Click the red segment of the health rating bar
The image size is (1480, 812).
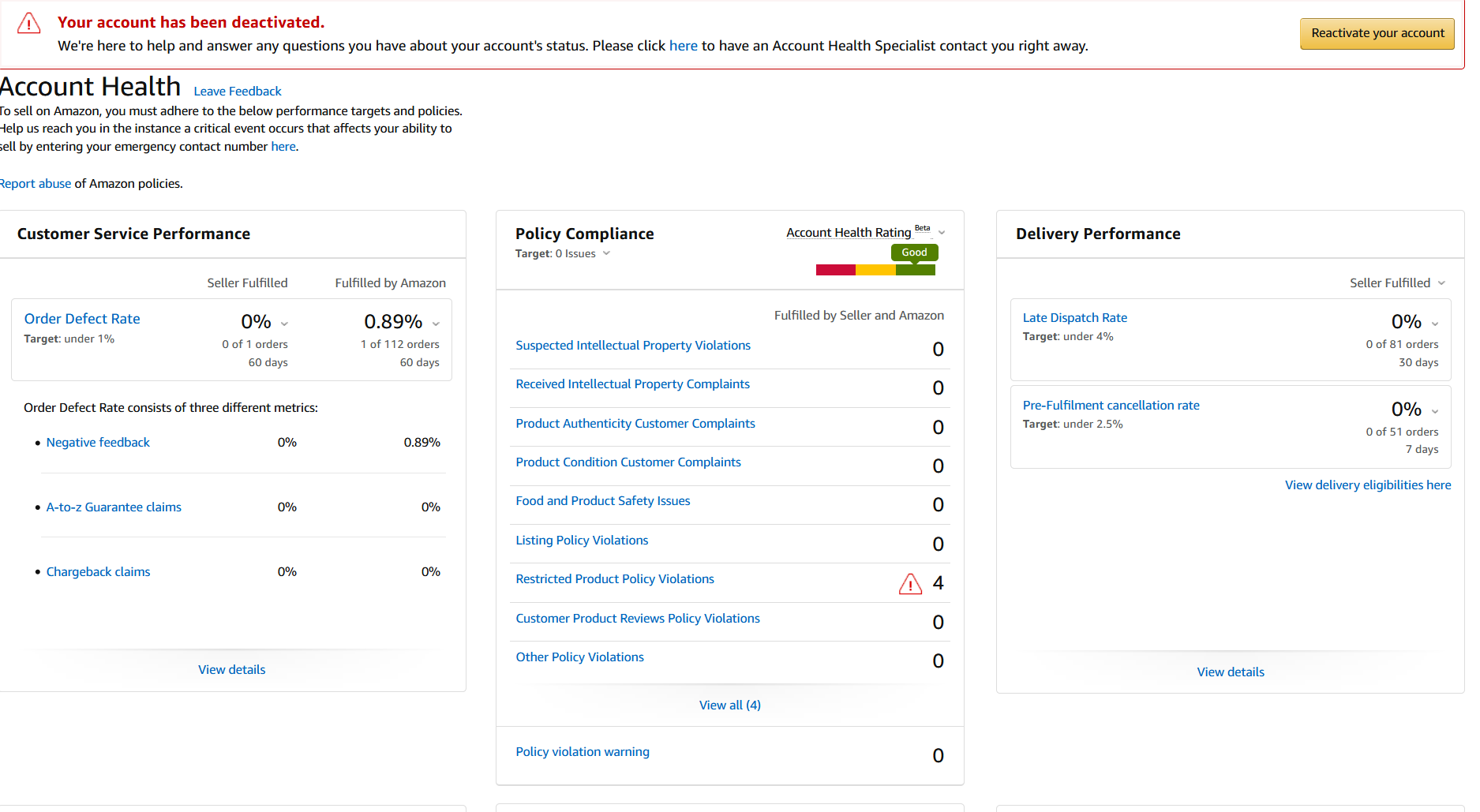coord(836,271)
